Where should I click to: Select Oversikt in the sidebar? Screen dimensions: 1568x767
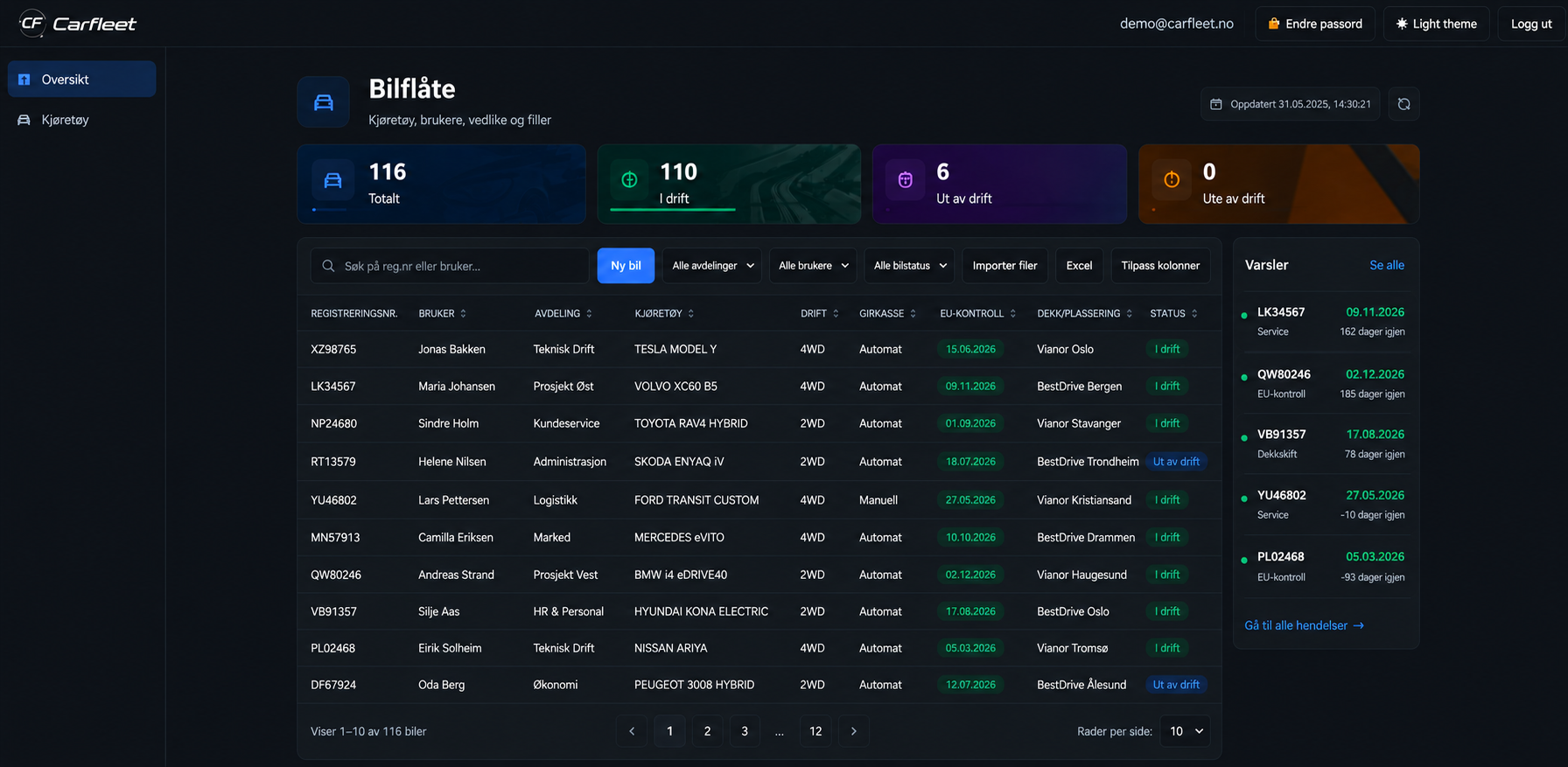(81, 80)
